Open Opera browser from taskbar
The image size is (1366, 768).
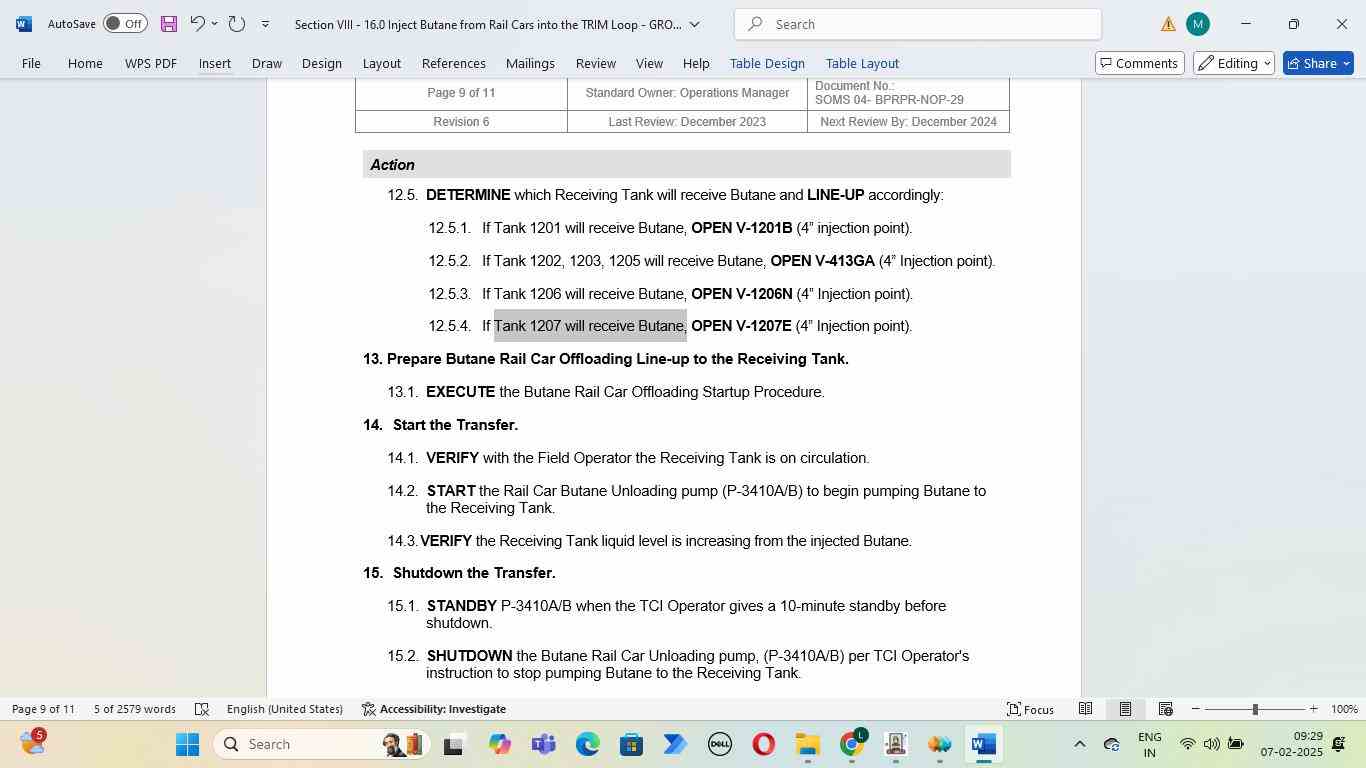coord(763,744)
